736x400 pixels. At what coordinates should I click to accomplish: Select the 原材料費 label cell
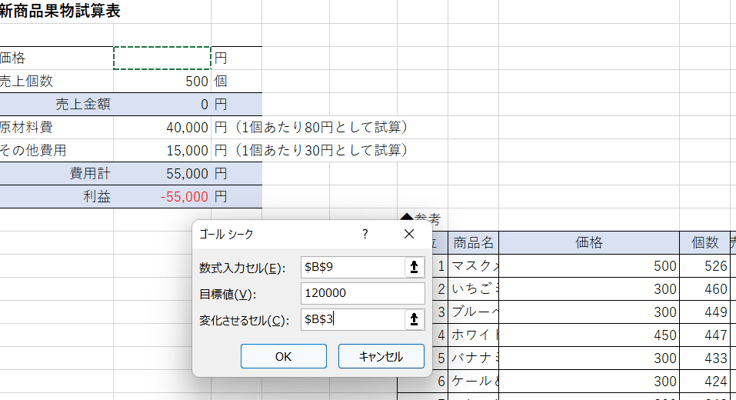pyautogui.click(x=56, y=127)
